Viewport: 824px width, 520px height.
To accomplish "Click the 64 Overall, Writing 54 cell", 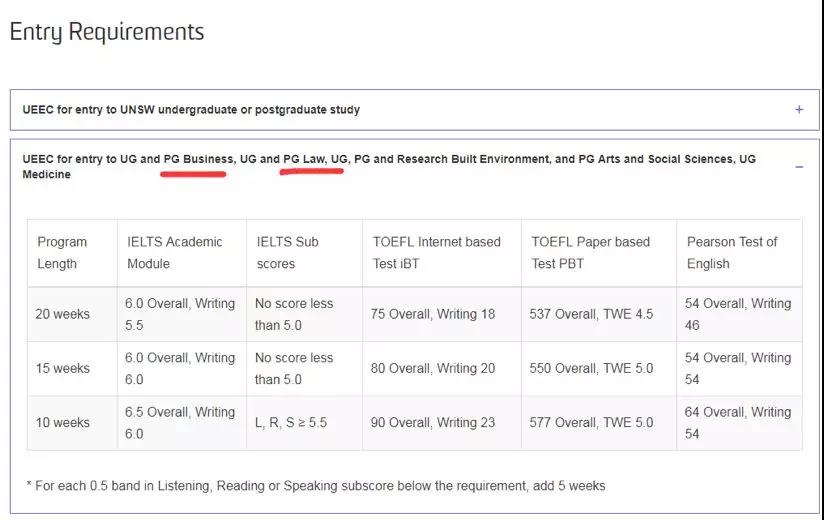I will click(739, 422).
